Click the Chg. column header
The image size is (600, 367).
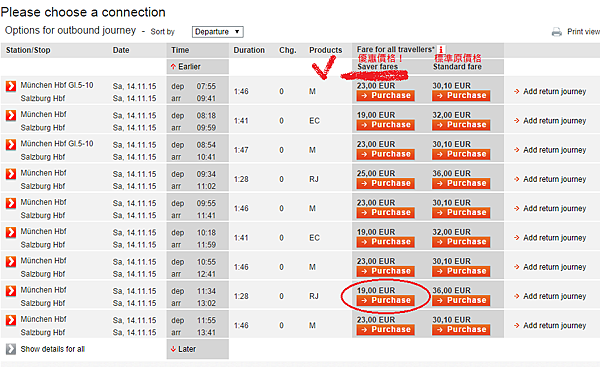[x=288, y=50]
